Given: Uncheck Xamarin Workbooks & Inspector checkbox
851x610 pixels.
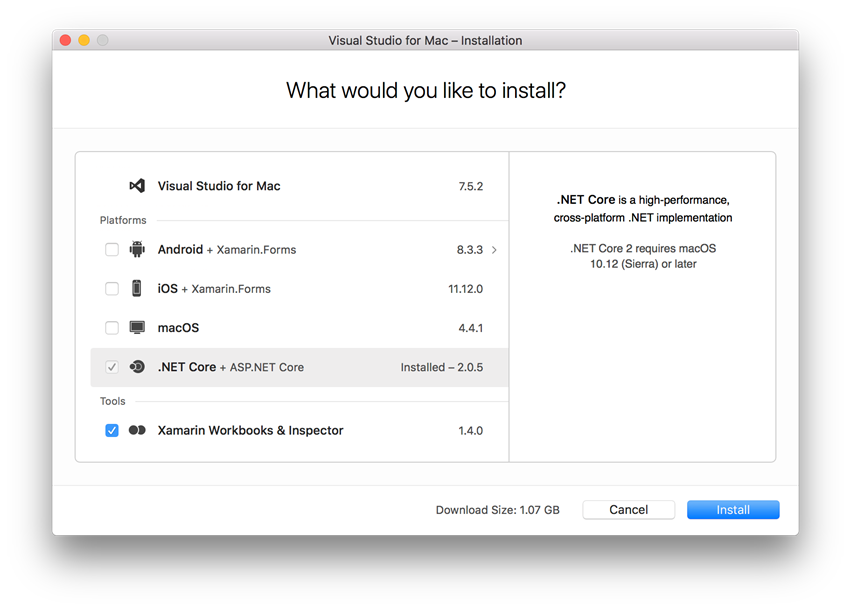Looking at the screenshot, I should [x=112, y=431].
